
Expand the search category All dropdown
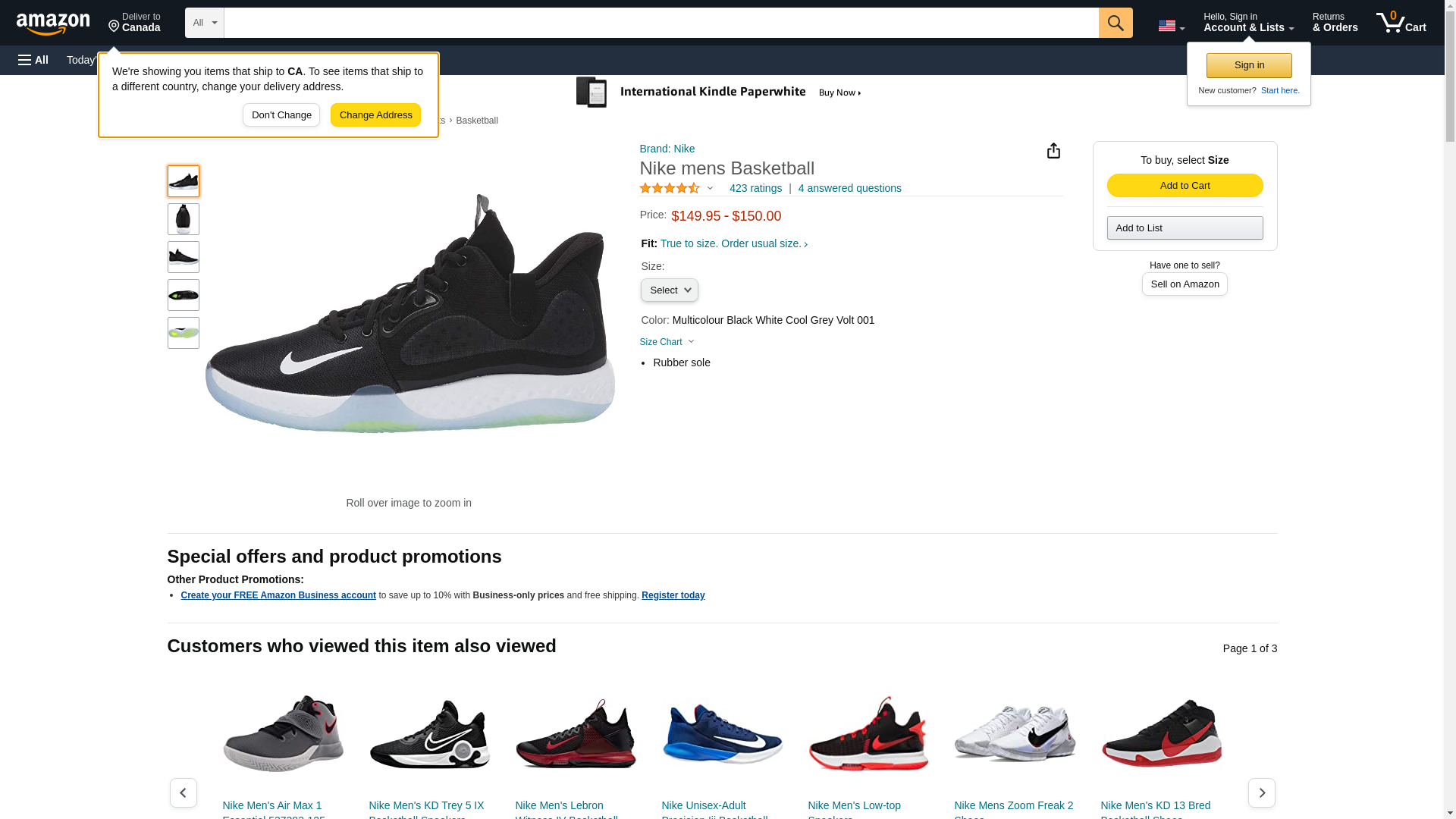click(205, 23)
